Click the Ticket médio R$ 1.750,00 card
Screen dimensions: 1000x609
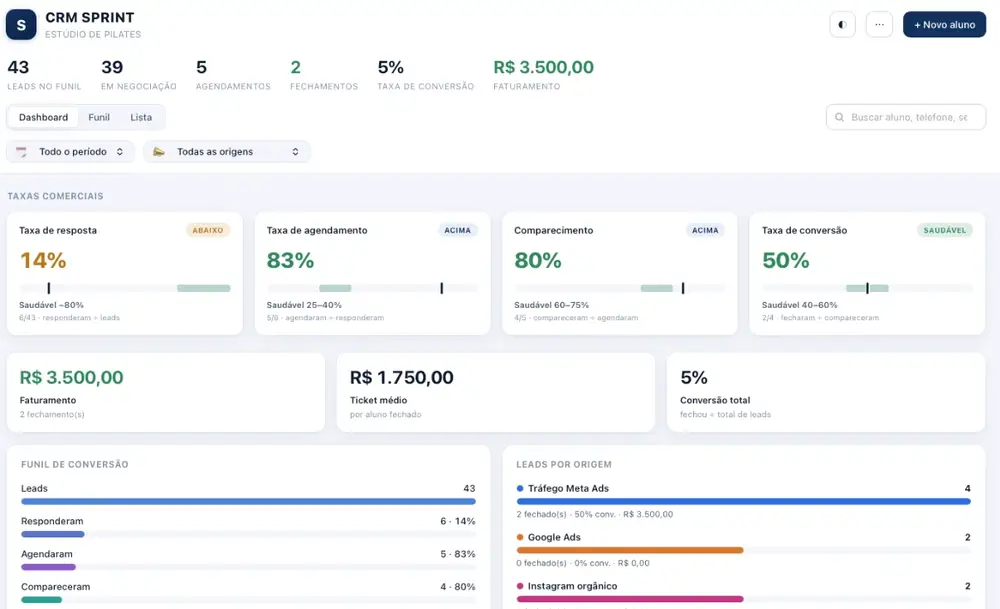point(496,392)
